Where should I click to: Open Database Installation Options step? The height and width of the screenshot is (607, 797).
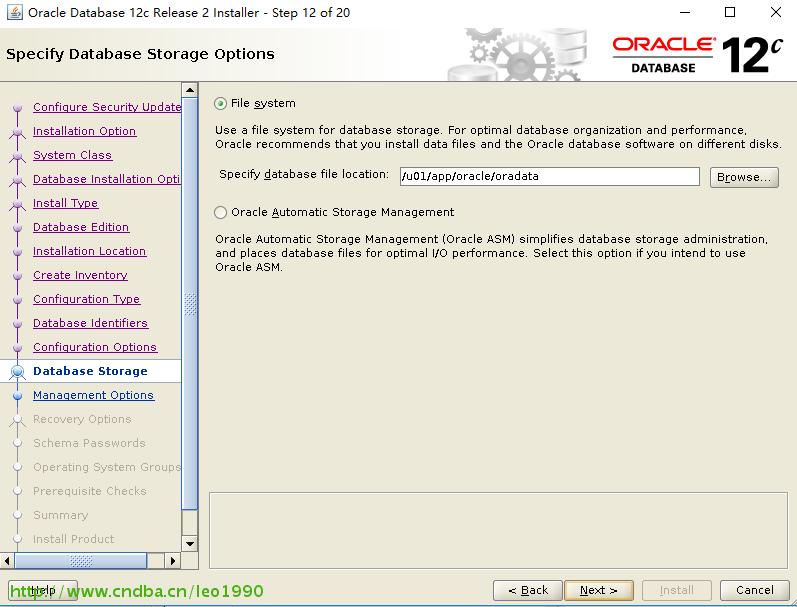[x=107, y=179]
